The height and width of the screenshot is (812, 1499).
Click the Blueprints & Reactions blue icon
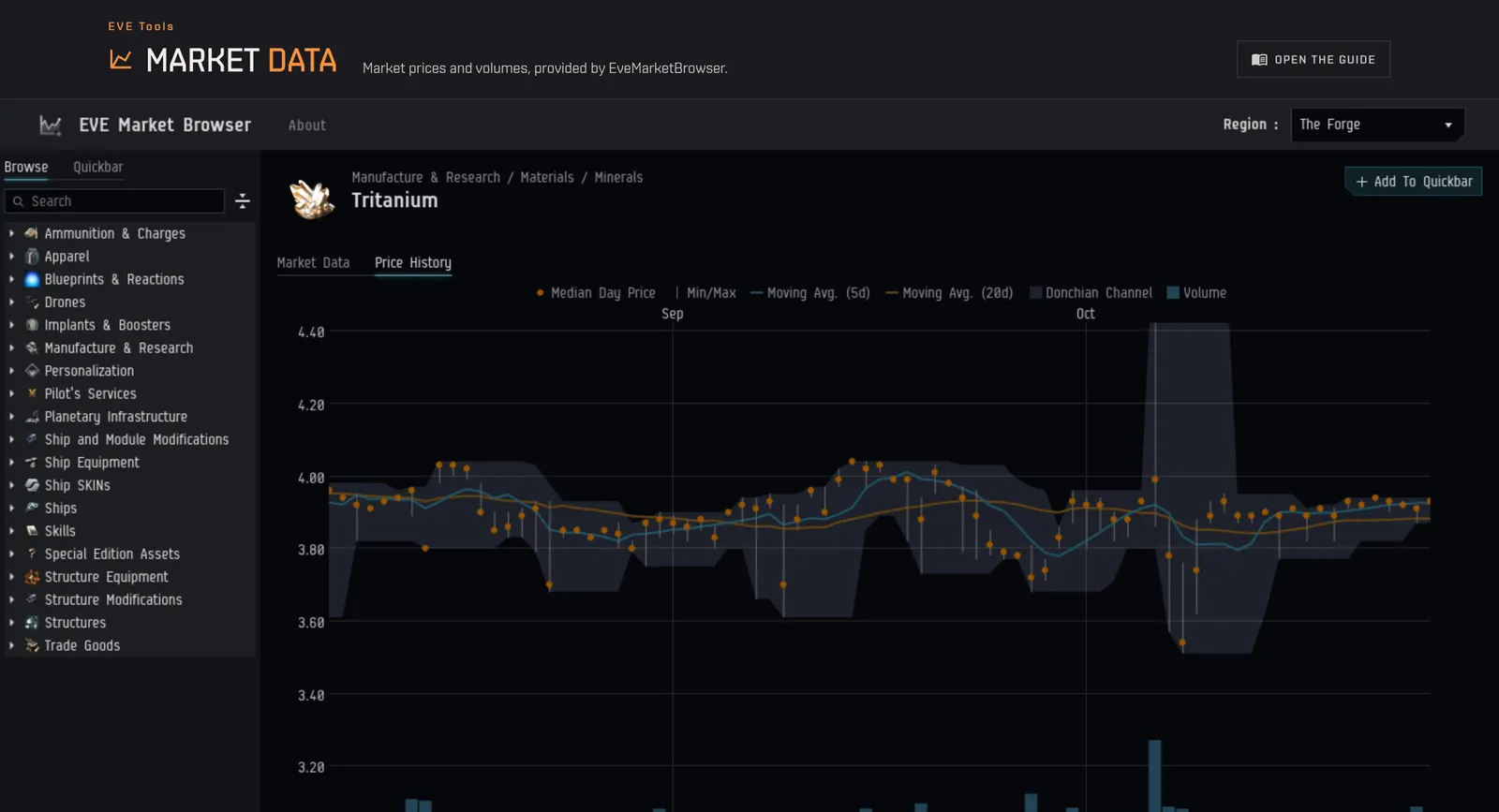click(x=32, y=279)
